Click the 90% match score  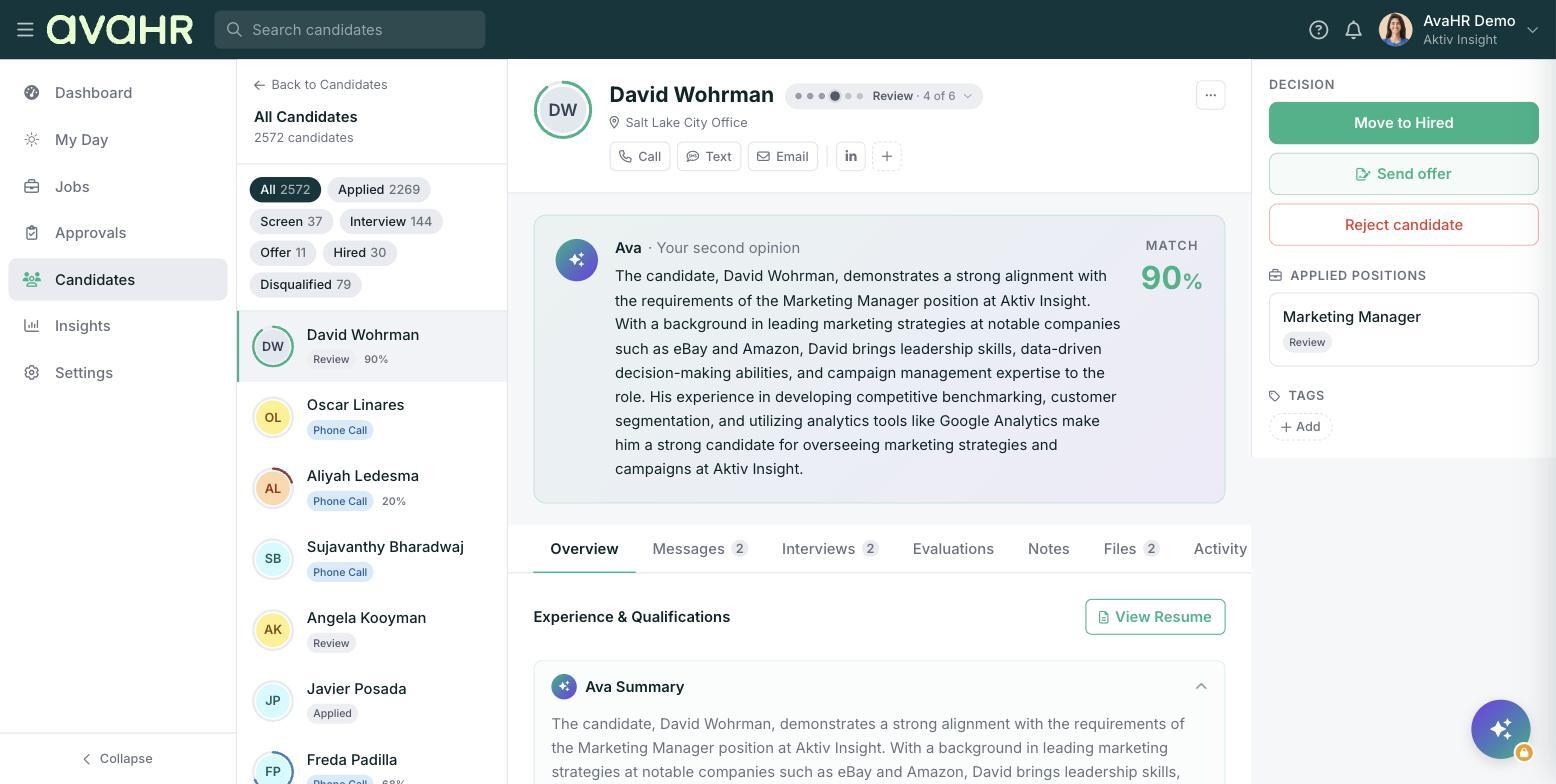pyautogui.click(x=1171, y=278)
